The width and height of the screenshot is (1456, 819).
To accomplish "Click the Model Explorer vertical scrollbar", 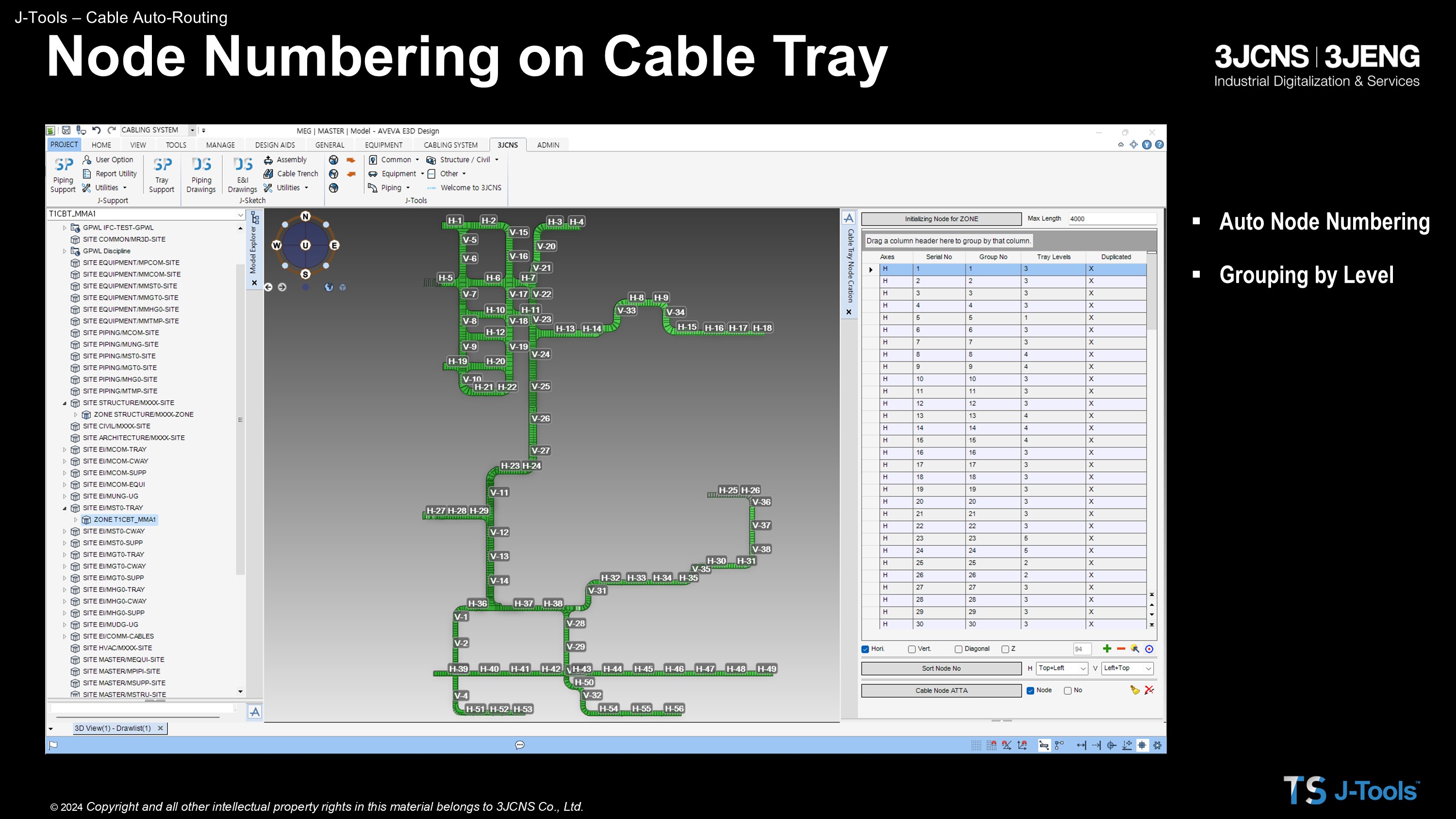I will coord(240,419).
